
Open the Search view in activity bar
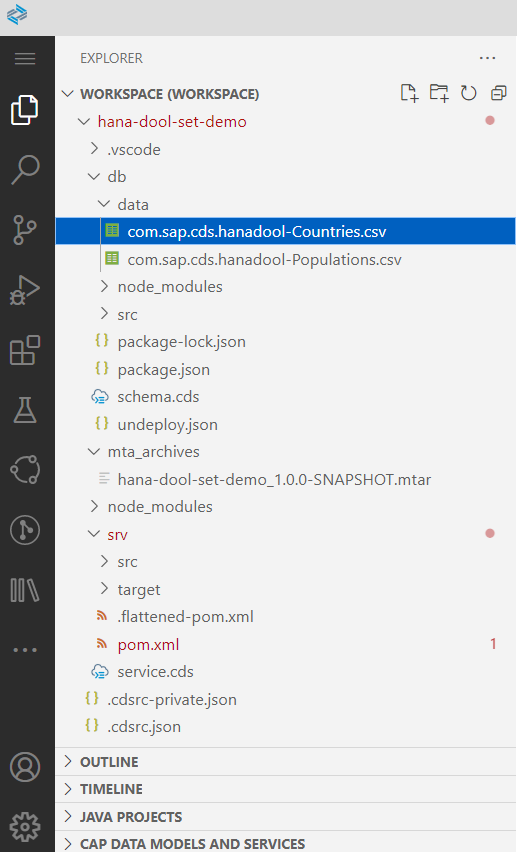[x=25, y=170]
